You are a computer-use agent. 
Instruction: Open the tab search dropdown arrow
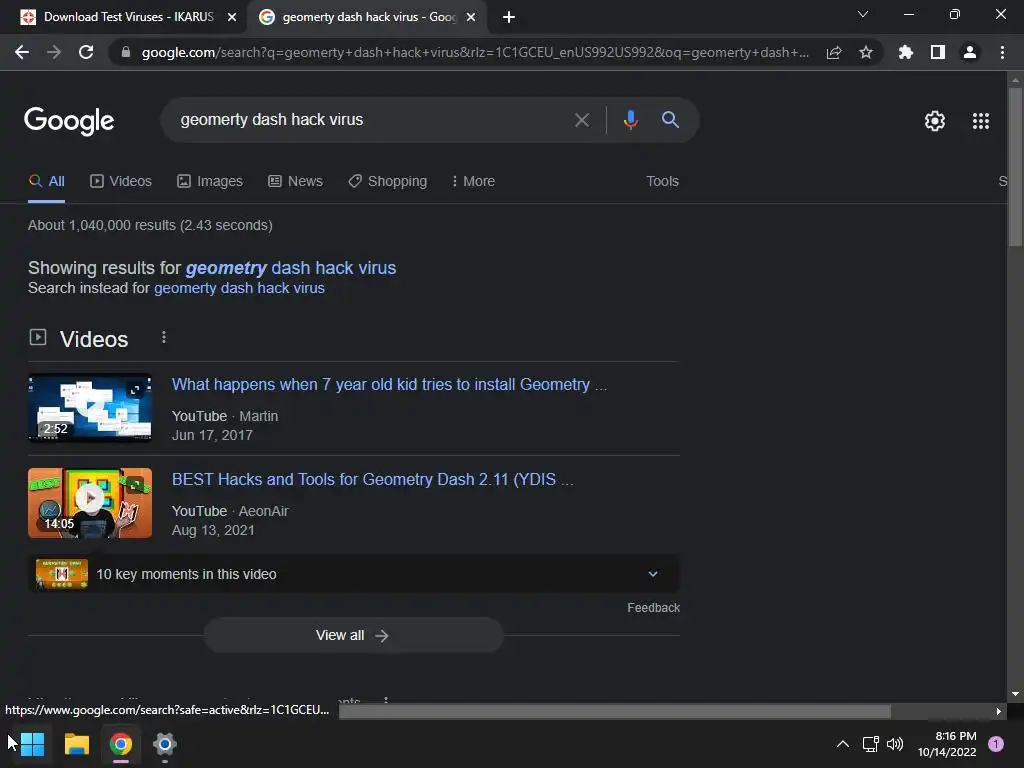[863, 14]
